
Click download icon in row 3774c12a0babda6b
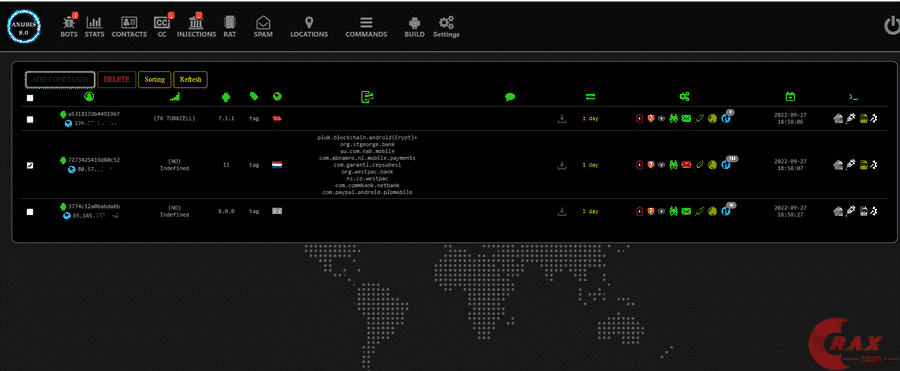point(561,211)
